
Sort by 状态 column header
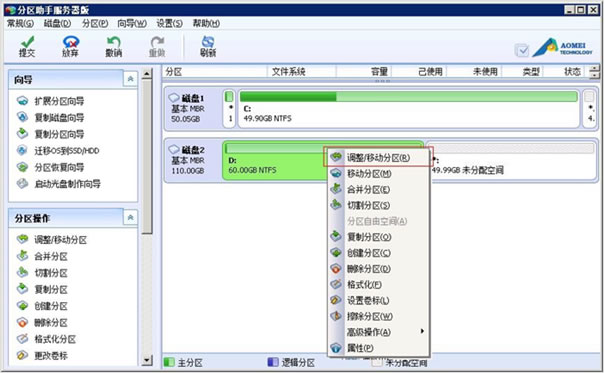pos(565,72)
